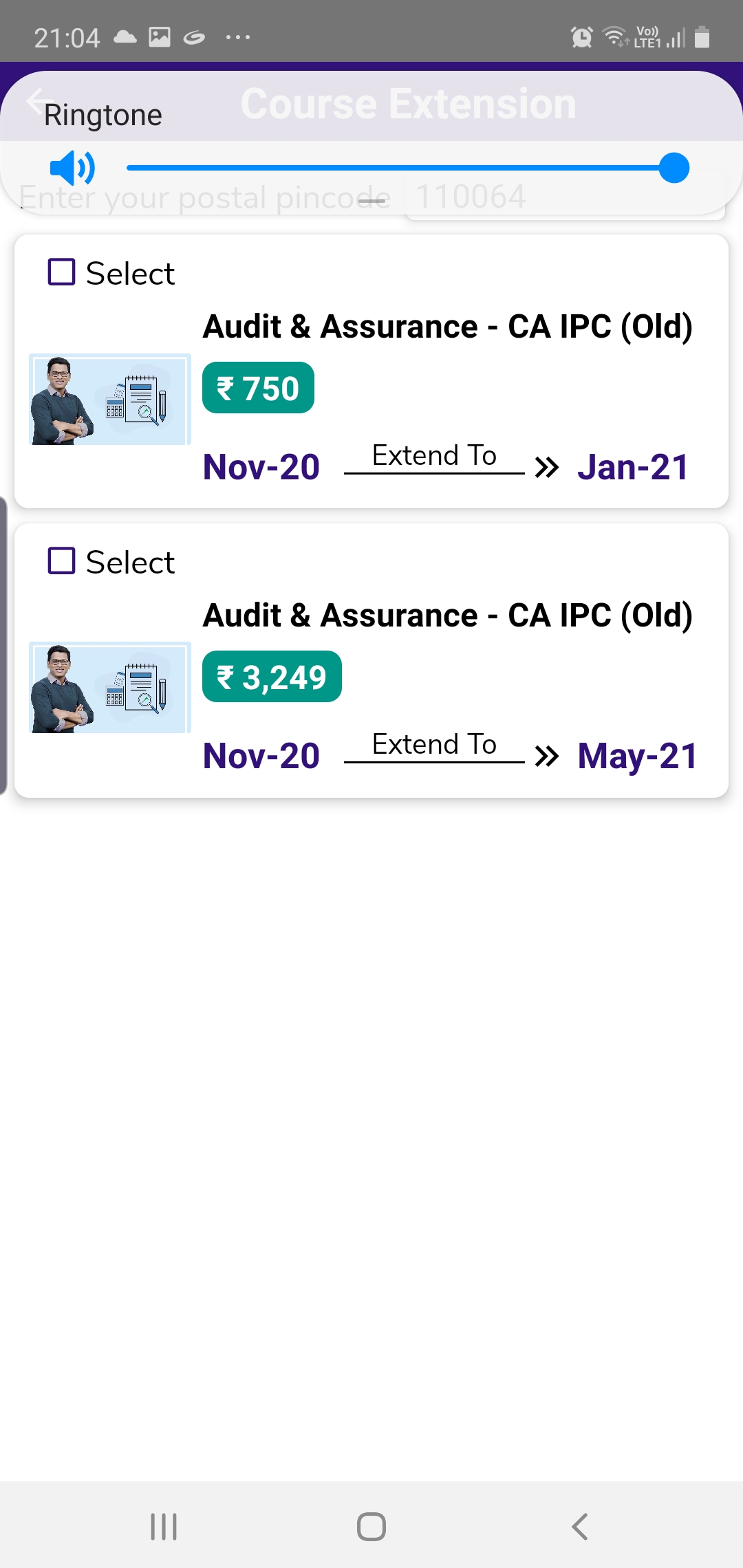Tap the Android home button
Image resolution: width=743 pixels, height=1568 pixels.
tap(371, 1527)
